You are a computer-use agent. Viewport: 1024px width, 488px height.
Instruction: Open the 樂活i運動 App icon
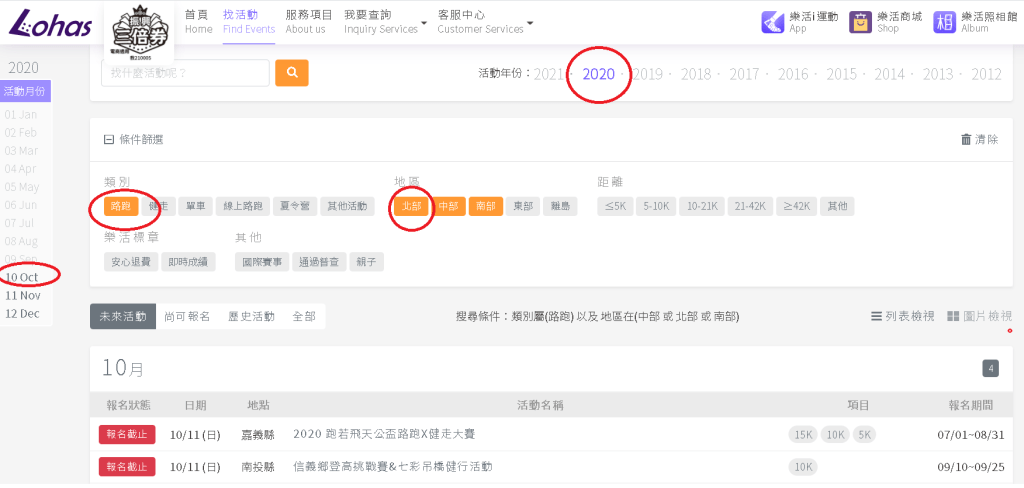pyautogui.click(x=773, y=22)
